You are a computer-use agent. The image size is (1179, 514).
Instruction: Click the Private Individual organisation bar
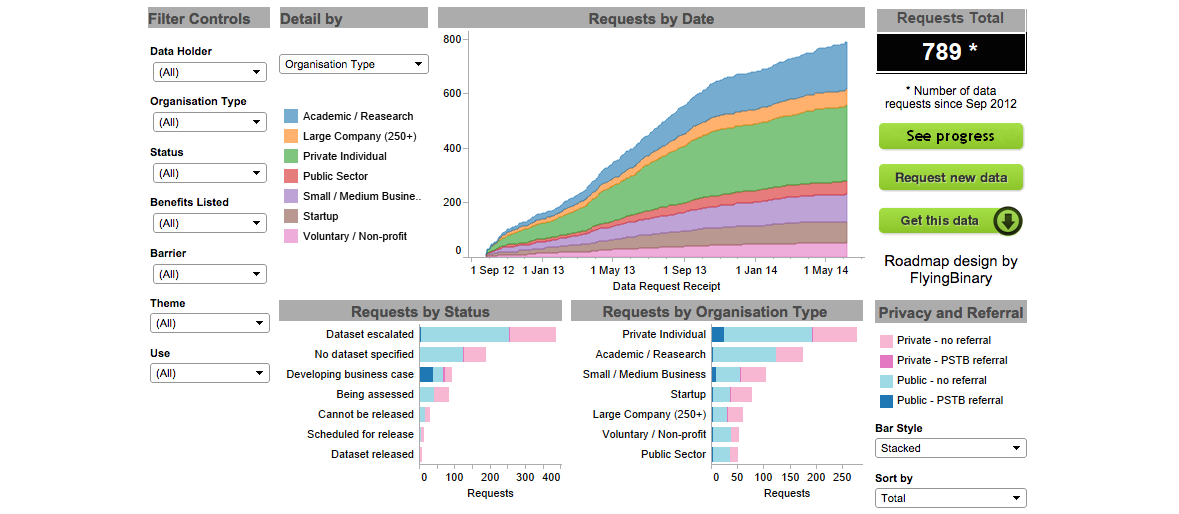pos(784,334)
